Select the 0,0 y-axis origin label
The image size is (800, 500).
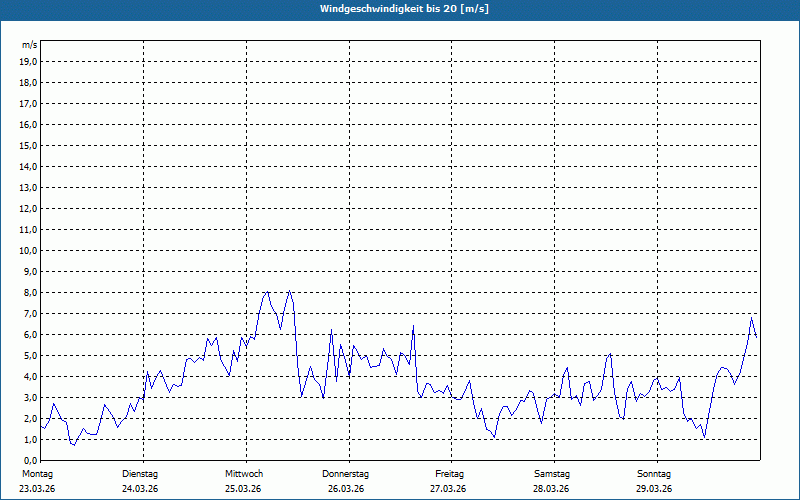(28, 460)
